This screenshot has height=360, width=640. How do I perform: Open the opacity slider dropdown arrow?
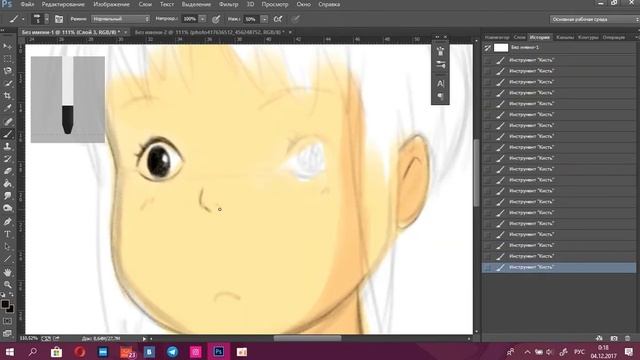(x=202, y=19)
